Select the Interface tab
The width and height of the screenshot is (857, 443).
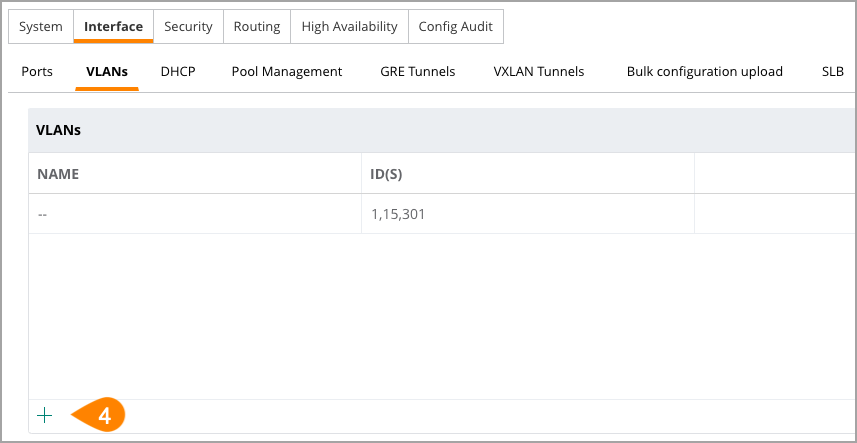click(x=114, y=26)
